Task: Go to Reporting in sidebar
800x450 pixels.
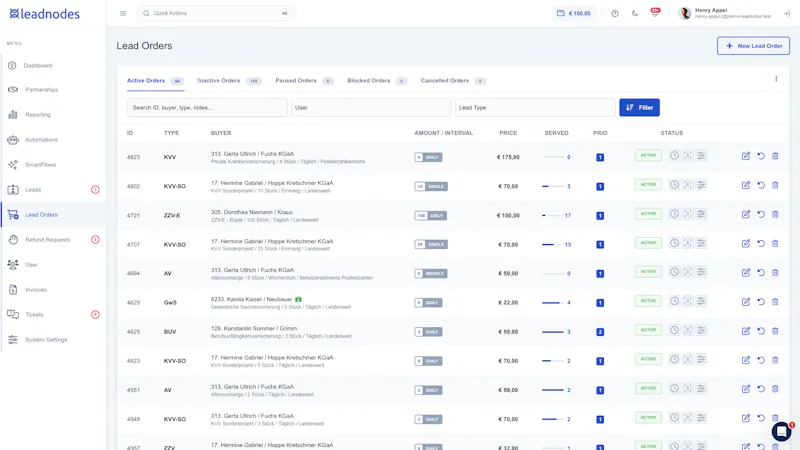Action: [x=38, y=115]
